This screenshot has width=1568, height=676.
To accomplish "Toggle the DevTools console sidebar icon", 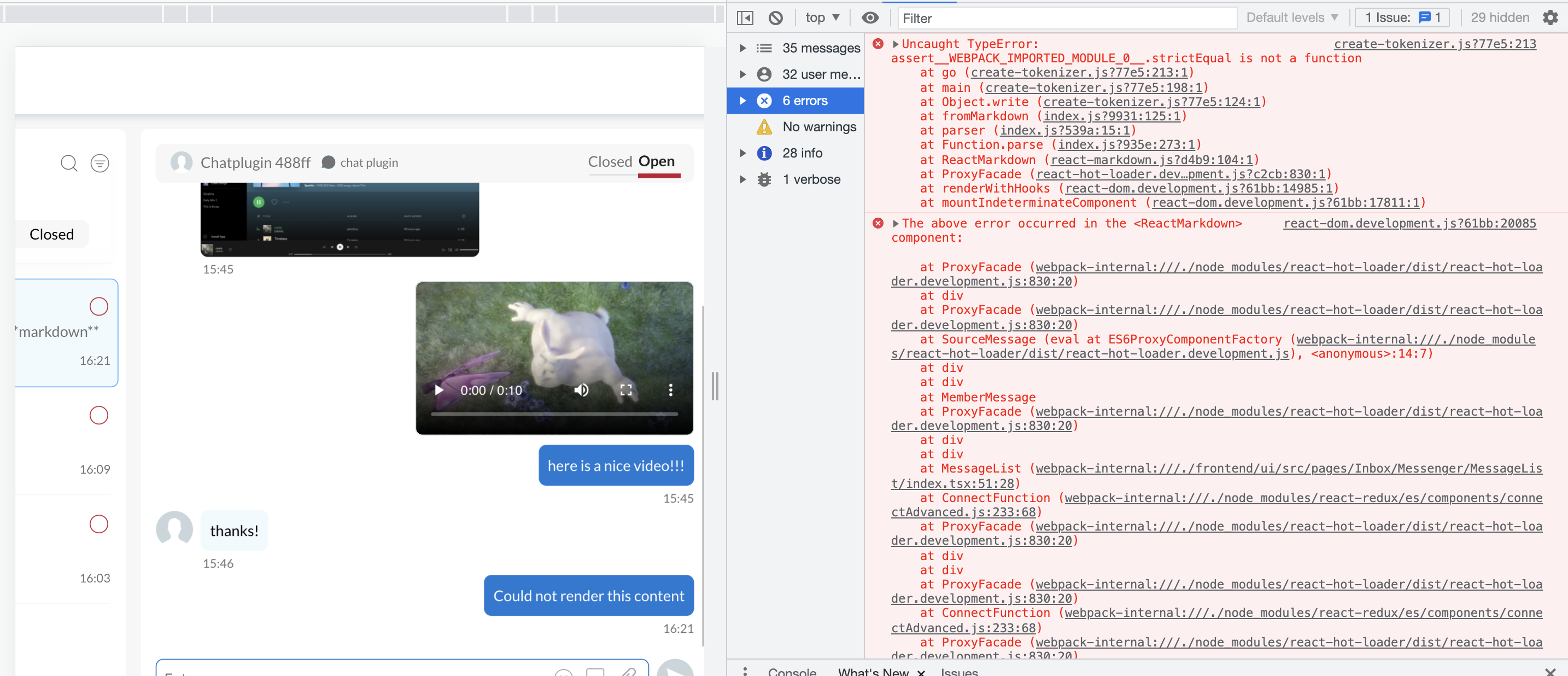I will pyautogui.click(x=745, y=18).
